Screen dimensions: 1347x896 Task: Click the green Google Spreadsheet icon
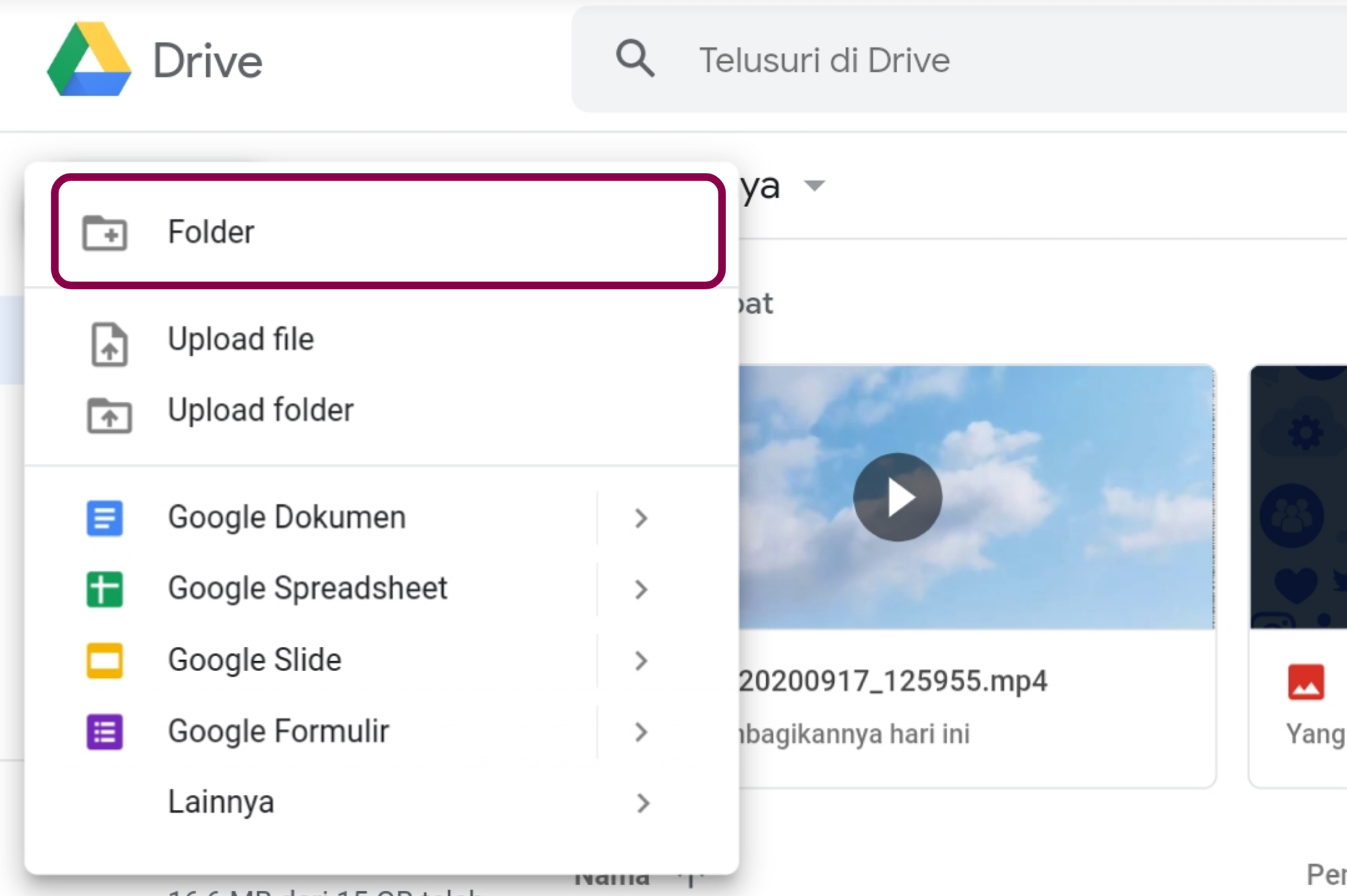pos(105,589)
